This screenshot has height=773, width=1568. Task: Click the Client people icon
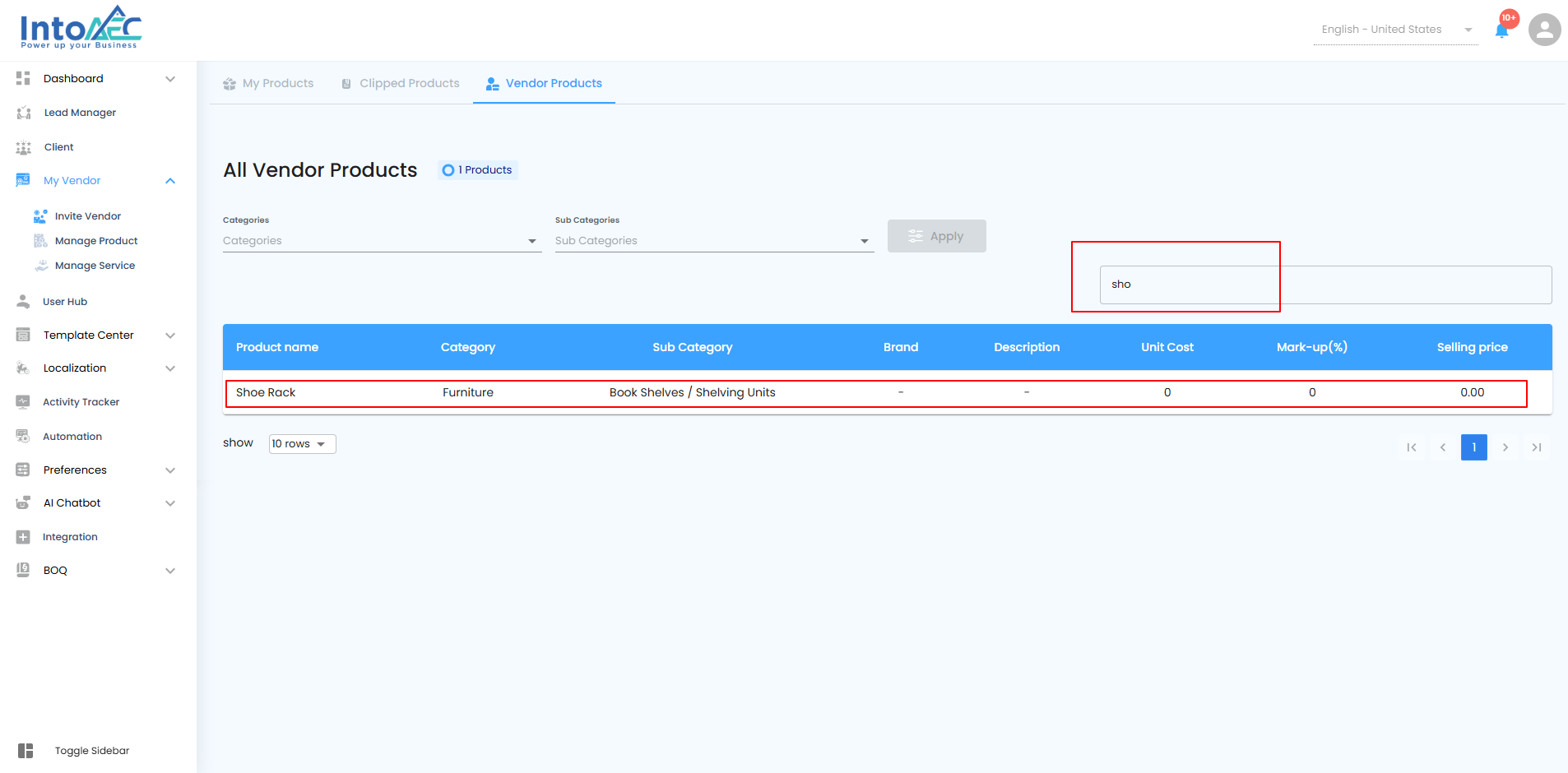point(24,147)
